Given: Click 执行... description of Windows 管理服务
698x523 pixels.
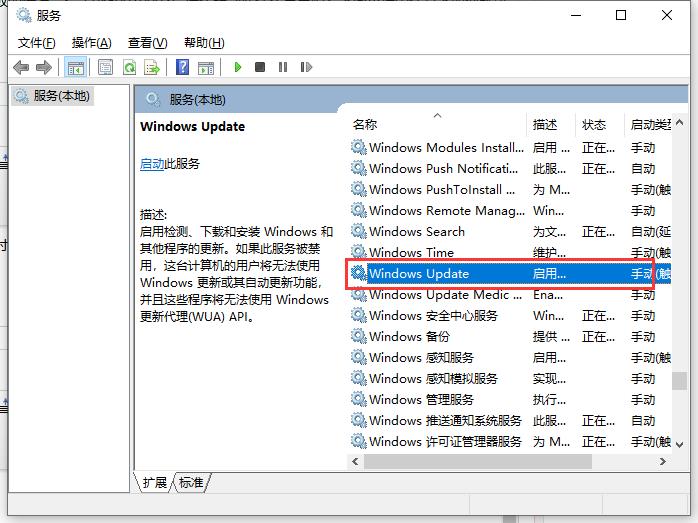Looking at the screenshot, I should coord(549,400).
